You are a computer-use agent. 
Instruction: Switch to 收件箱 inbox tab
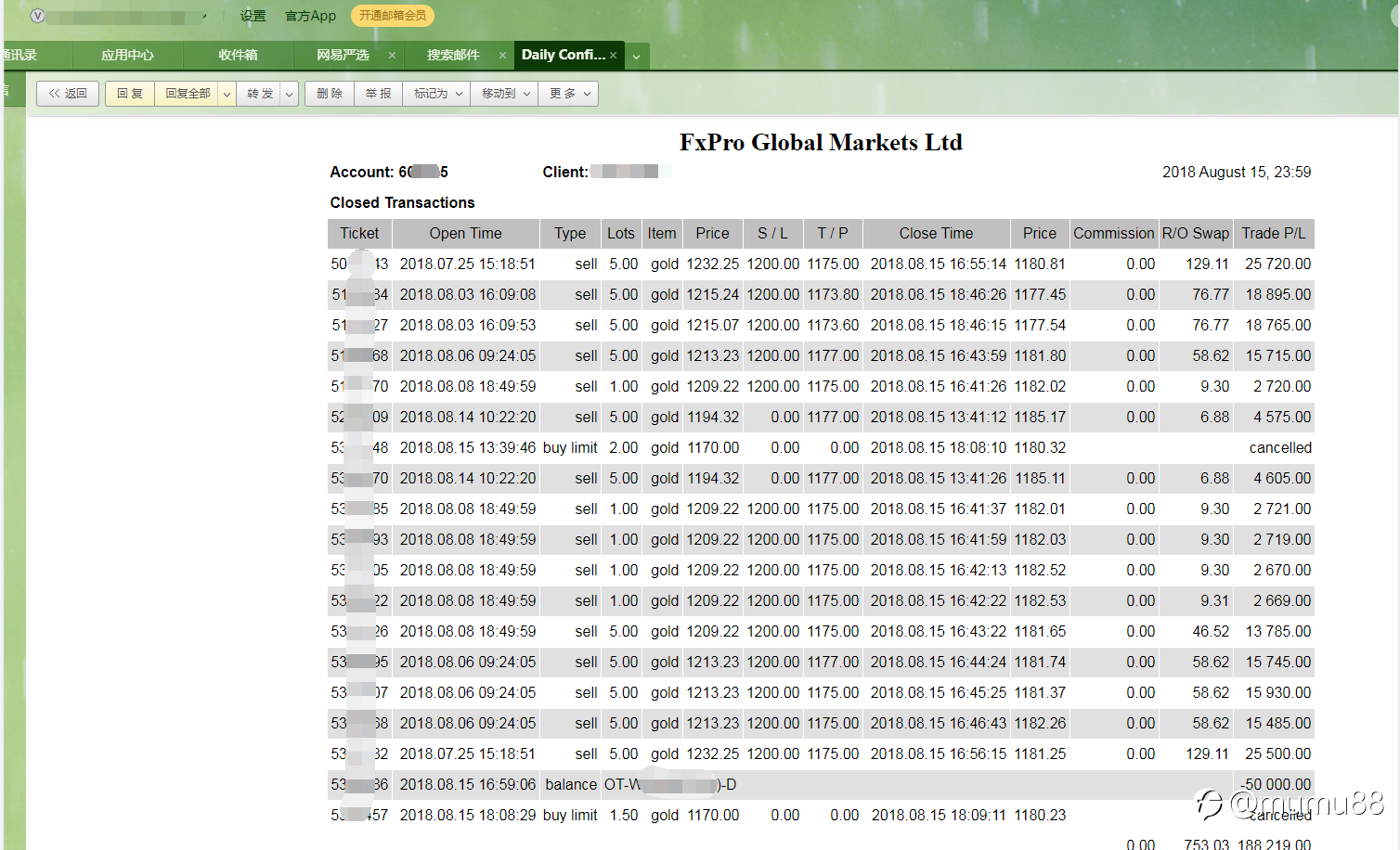click(x=238, y=55)
